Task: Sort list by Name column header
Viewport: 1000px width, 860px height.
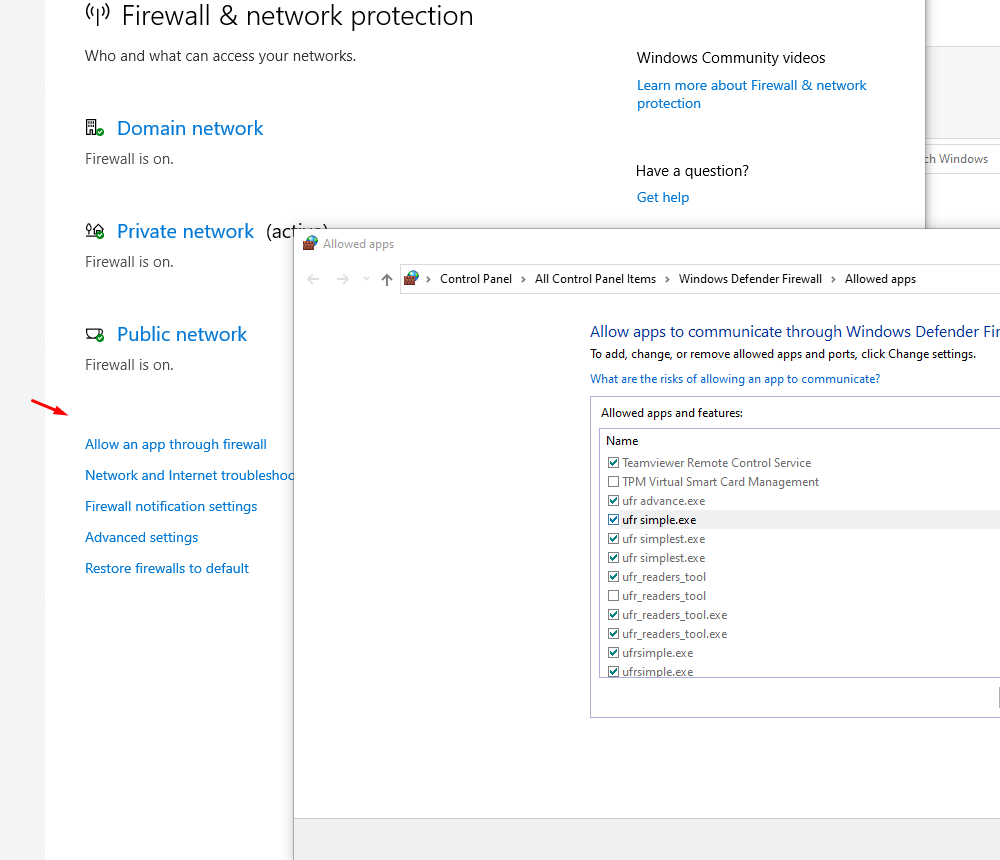Action: 622,441
